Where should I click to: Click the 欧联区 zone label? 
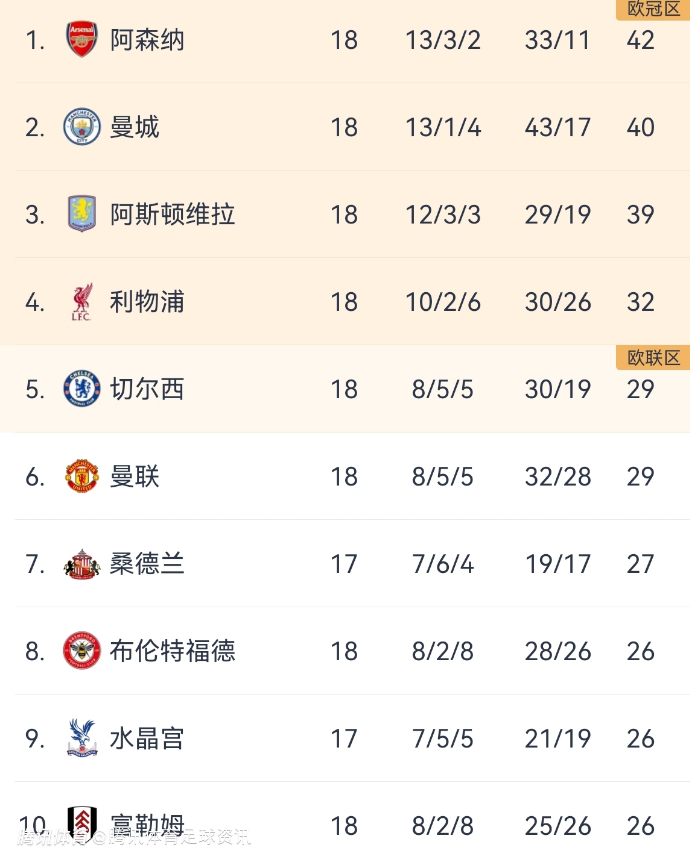[x=652, y=358]
